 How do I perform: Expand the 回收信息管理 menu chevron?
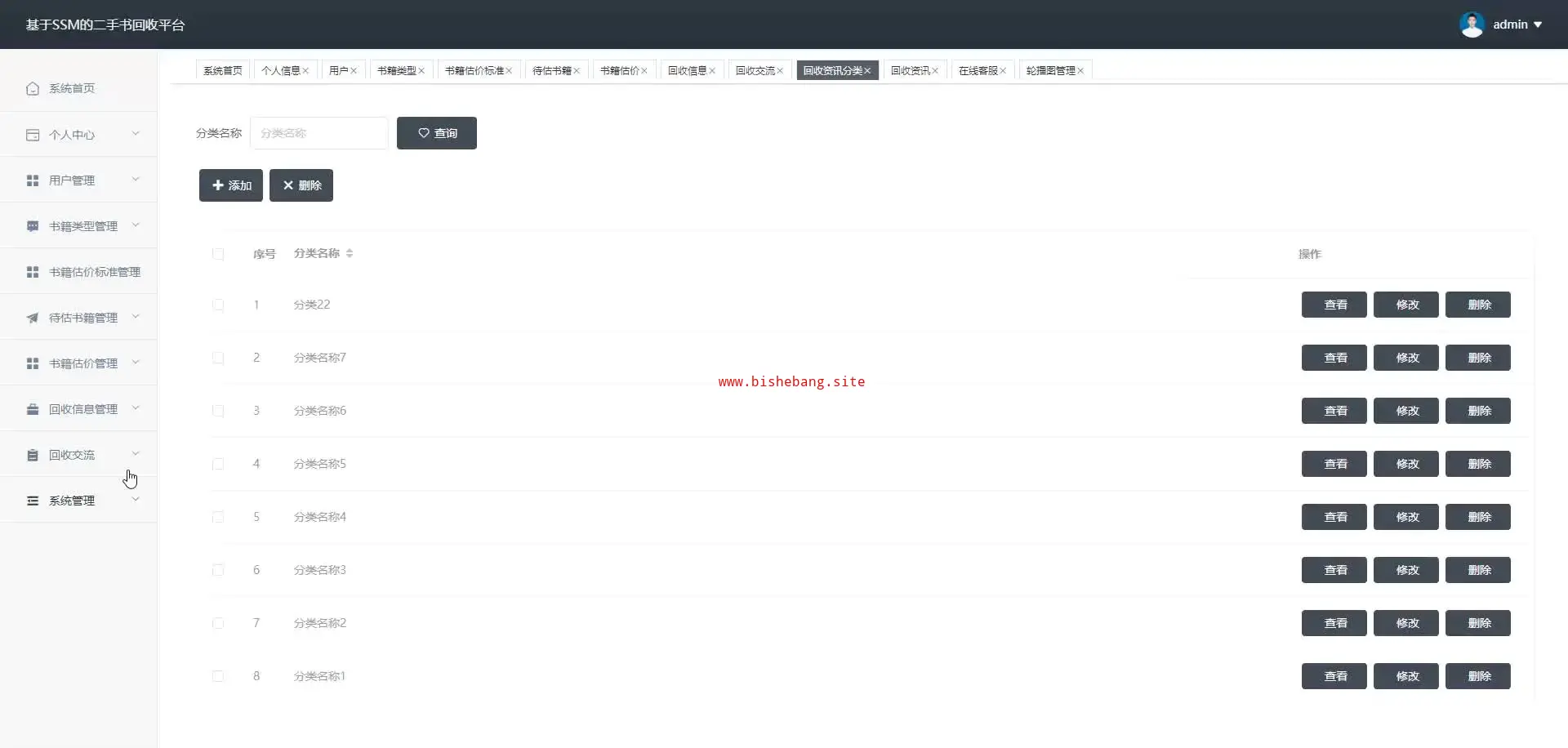[136, 407]
